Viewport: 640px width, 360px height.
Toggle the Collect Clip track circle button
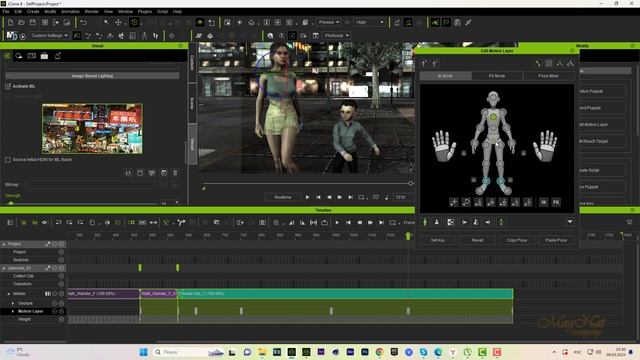61,276
